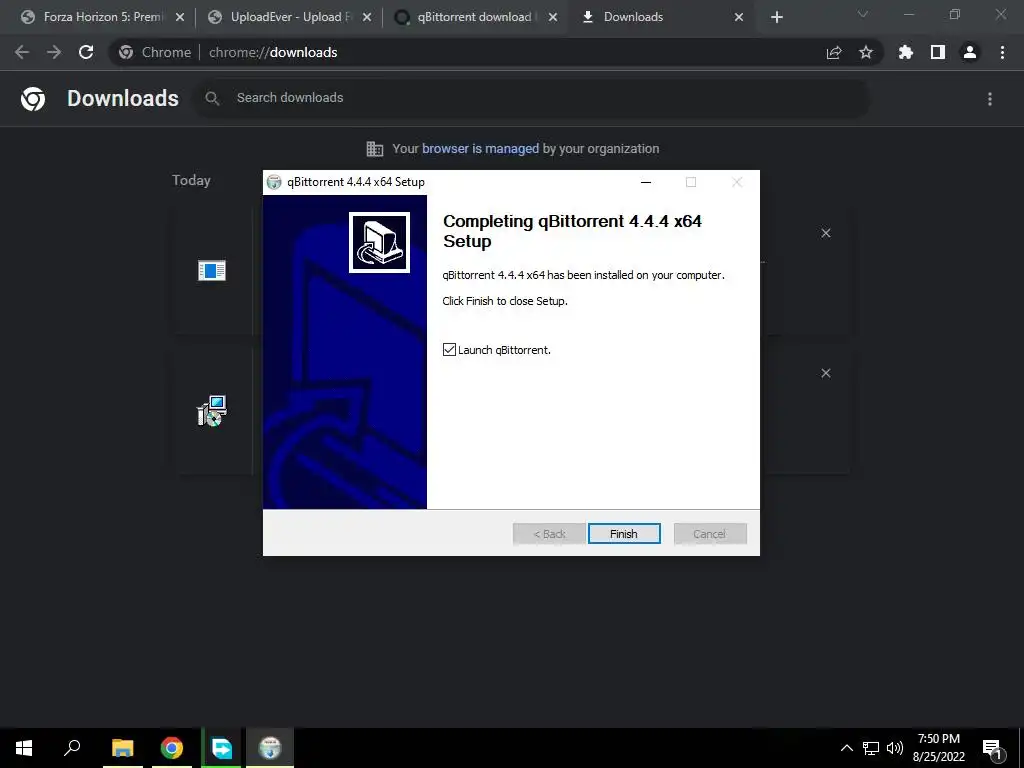The width and height of the screenshot is (1024, 768).
Task: Click the Search downloads field
Action: click(x=531, y=98)
